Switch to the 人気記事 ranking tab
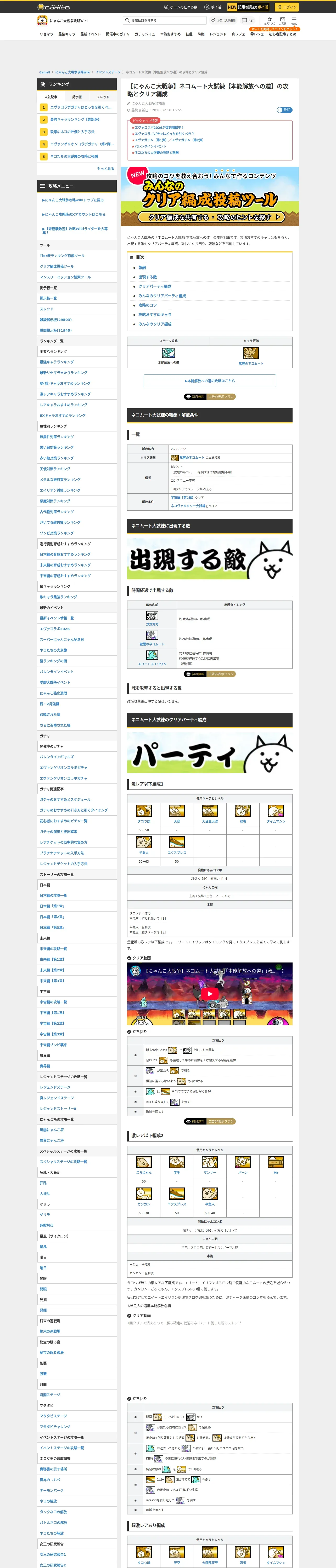Viewport: 336px width, 1568px height. coord(51,97)
